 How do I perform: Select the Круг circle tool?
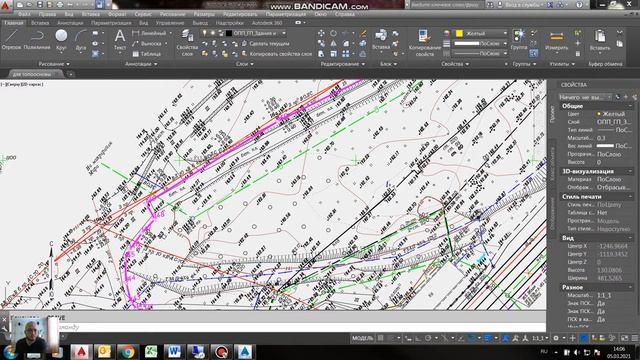tap(61, 40)
